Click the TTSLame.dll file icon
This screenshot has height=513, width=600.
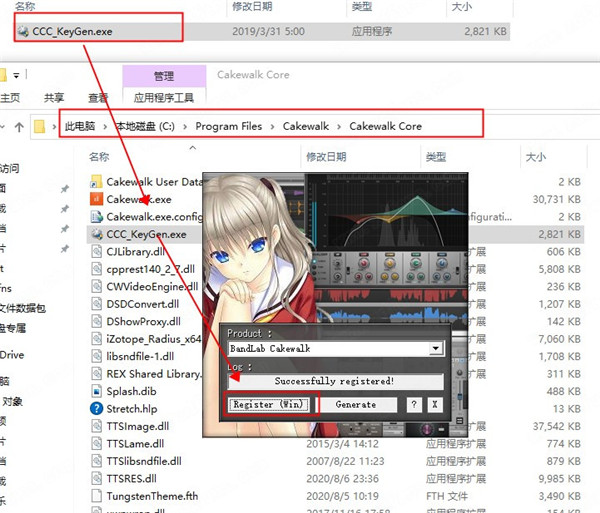pos(96,444)
